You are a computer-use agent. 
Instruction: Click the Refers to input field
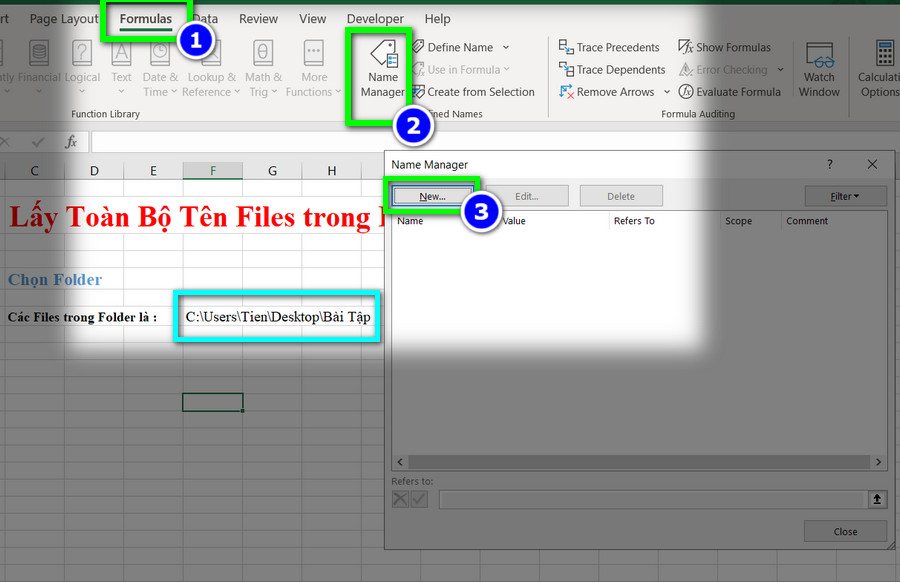pos(653,499)
